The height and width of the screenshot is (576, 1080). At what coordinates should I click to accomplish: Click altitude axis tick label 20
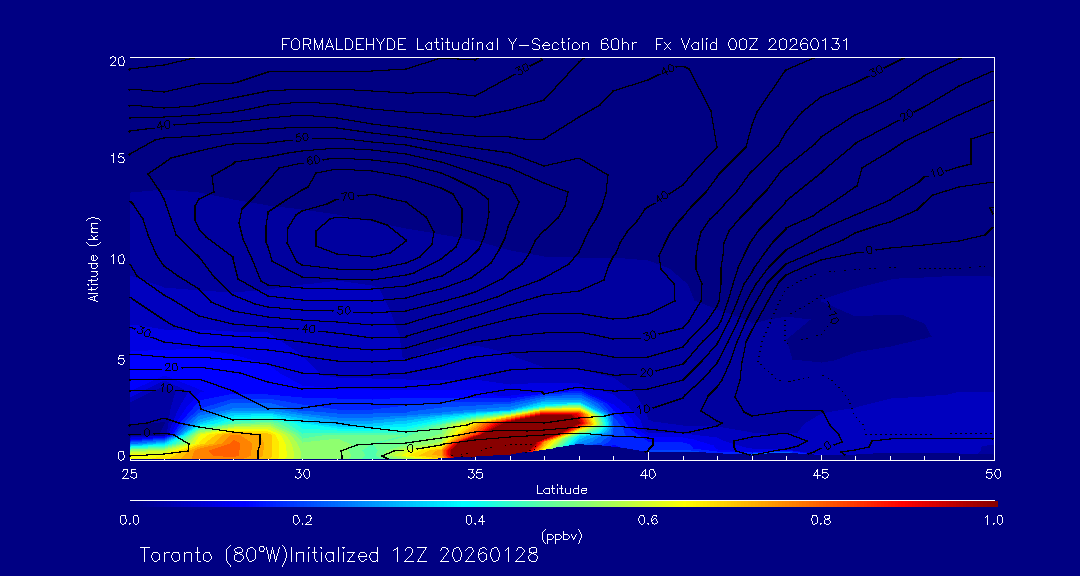[115, 61]
